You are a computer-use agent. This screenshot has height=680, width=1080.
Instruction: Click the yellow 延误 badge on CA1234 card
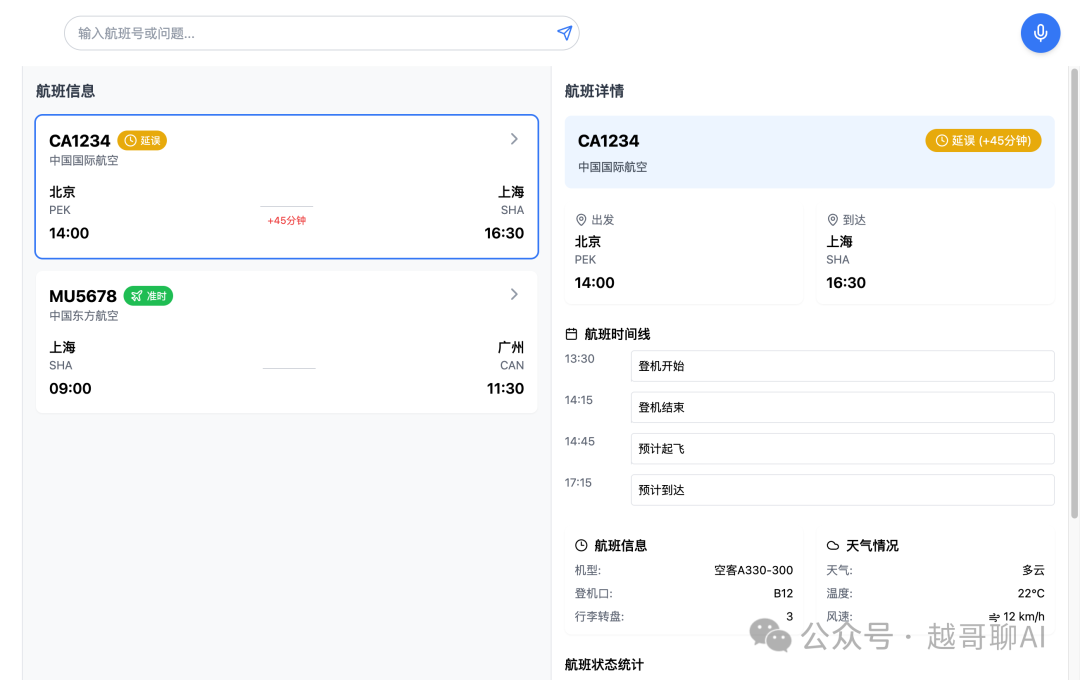(x=143, y=141)
